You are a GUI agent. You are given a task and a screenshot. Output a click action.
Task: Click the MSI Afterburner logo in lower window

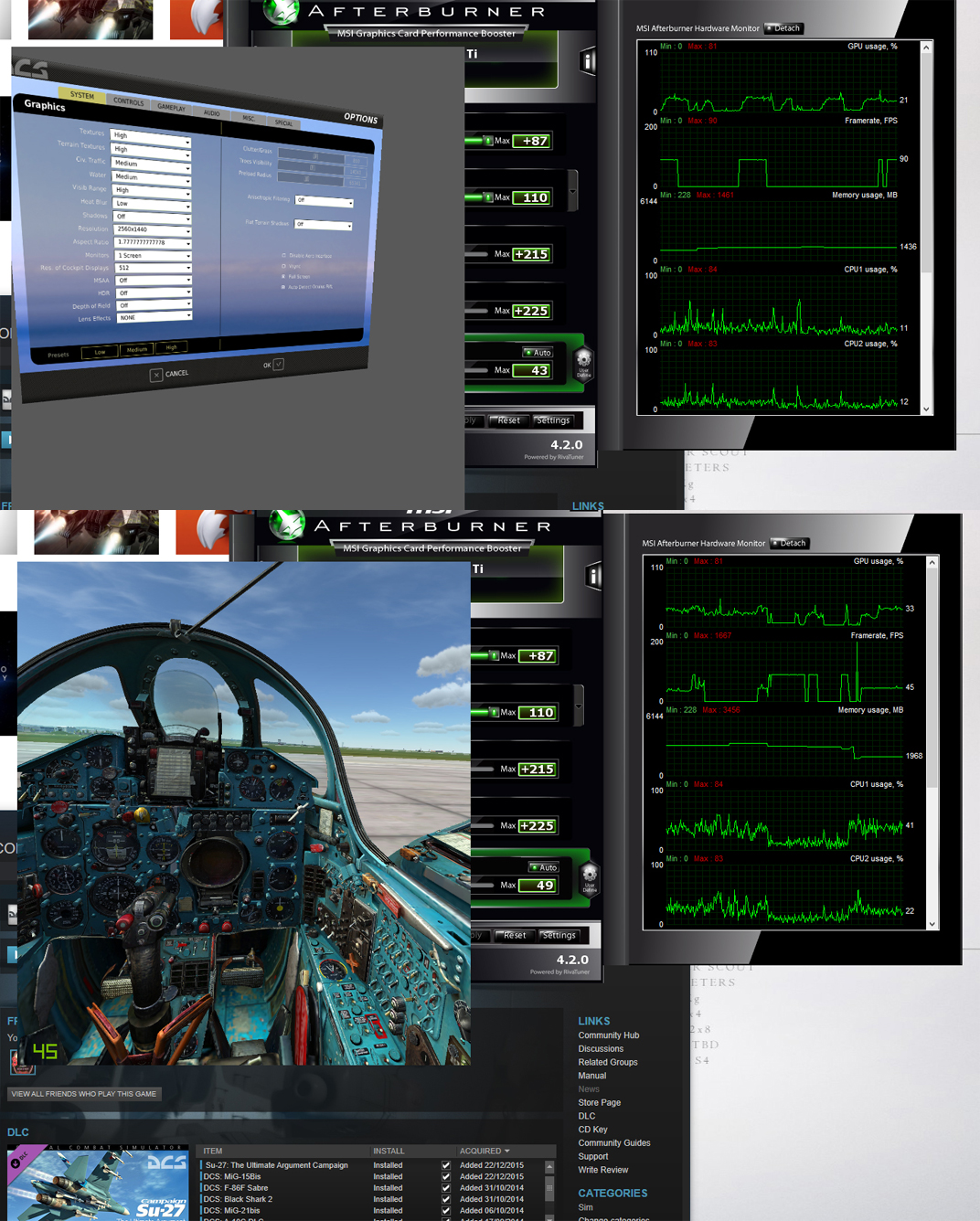coord(286,525)
